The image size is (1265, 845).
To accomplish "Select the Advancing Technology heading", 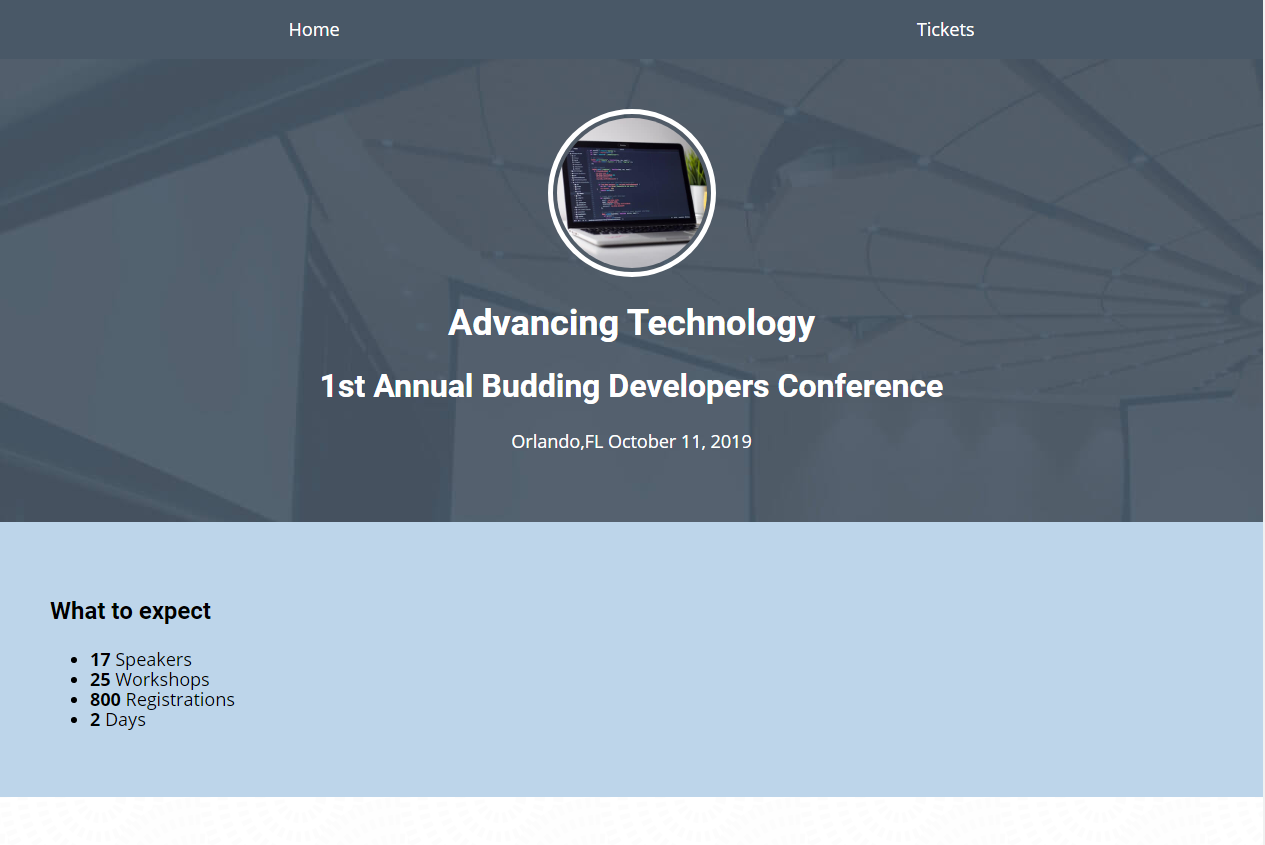I will point(631,323).
